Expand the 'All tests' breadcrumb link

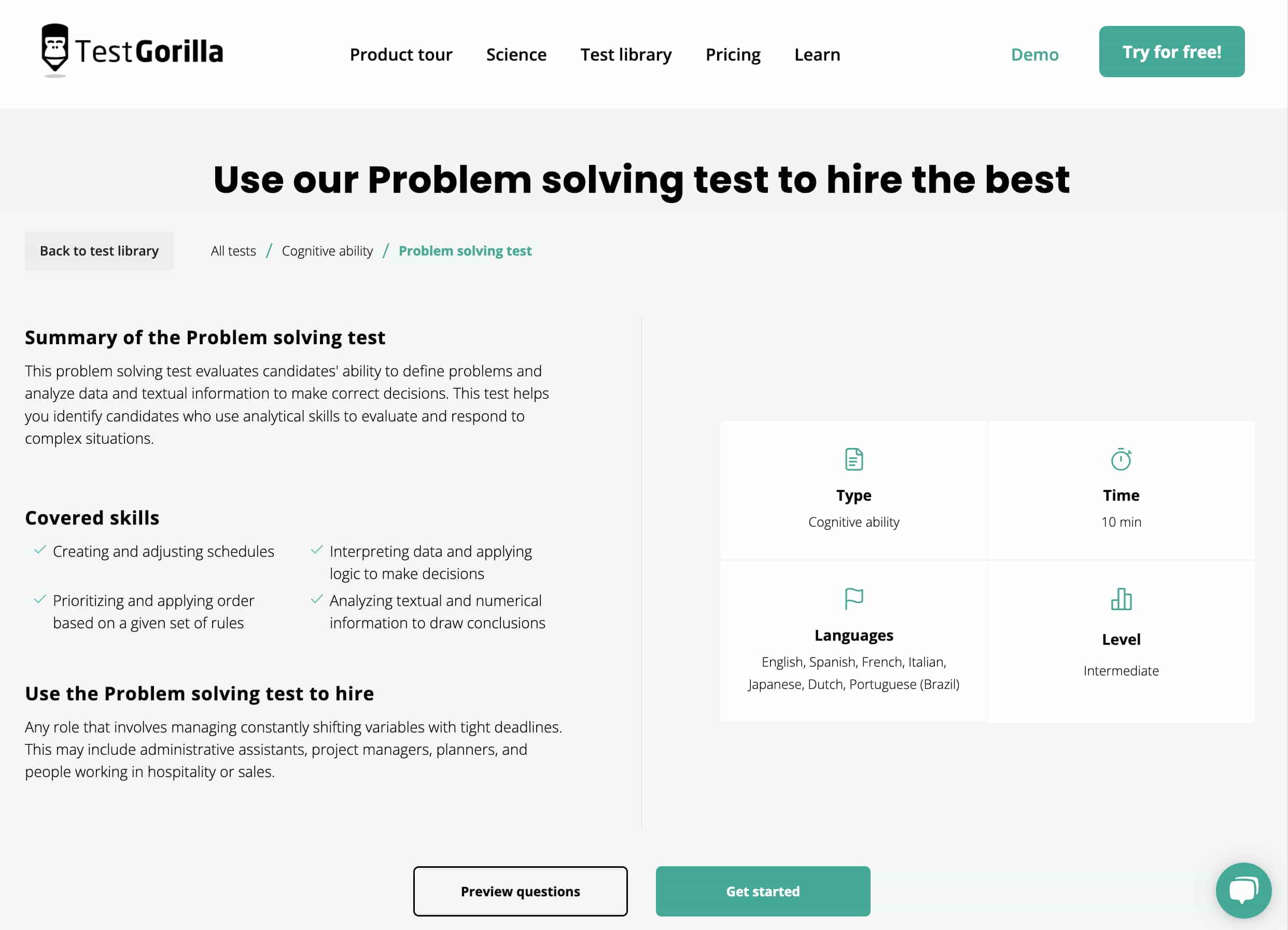[x=232, y=251]
